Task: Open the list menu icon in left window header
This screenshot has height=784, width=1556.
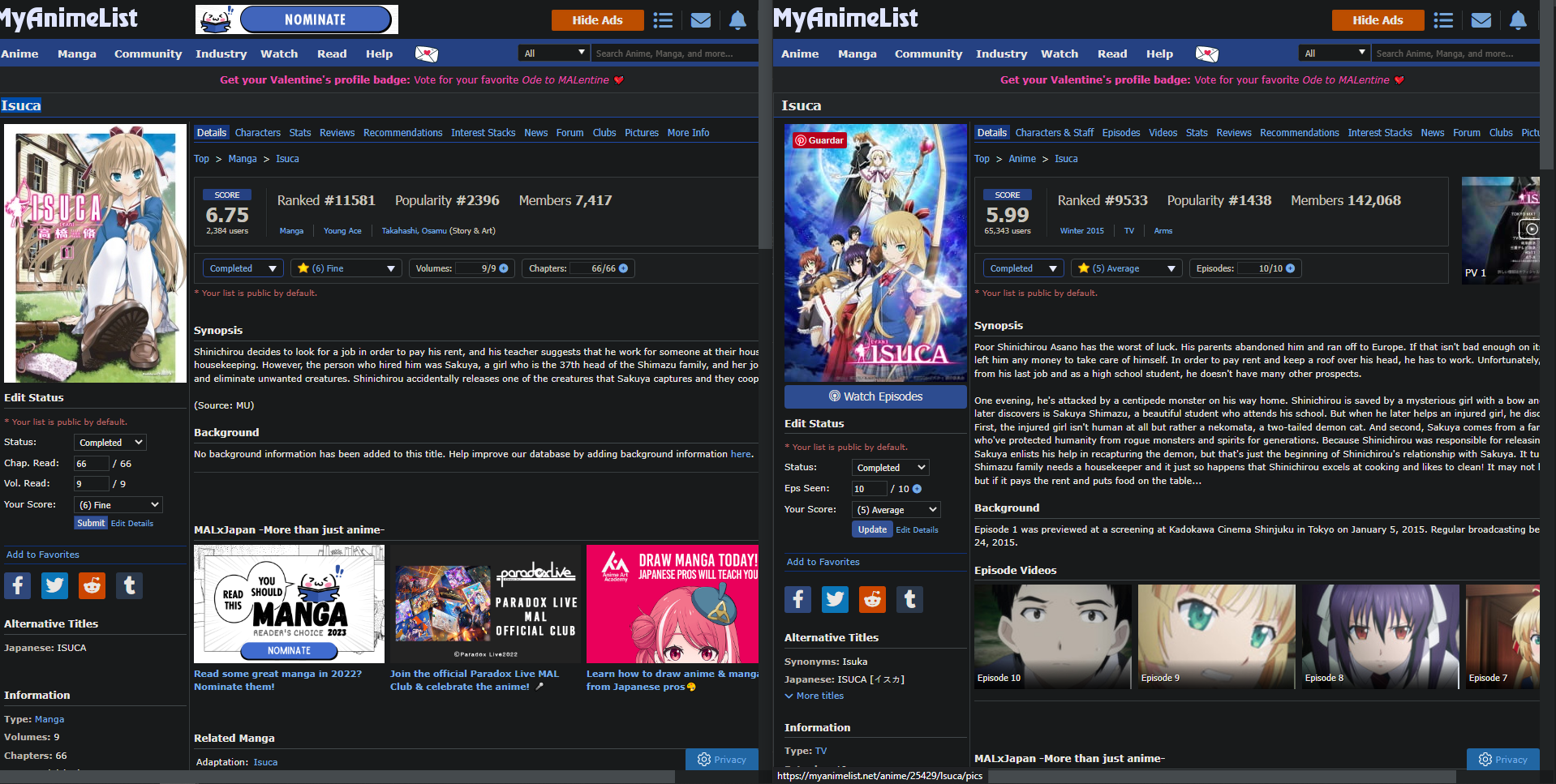Action: coord(663,20)
